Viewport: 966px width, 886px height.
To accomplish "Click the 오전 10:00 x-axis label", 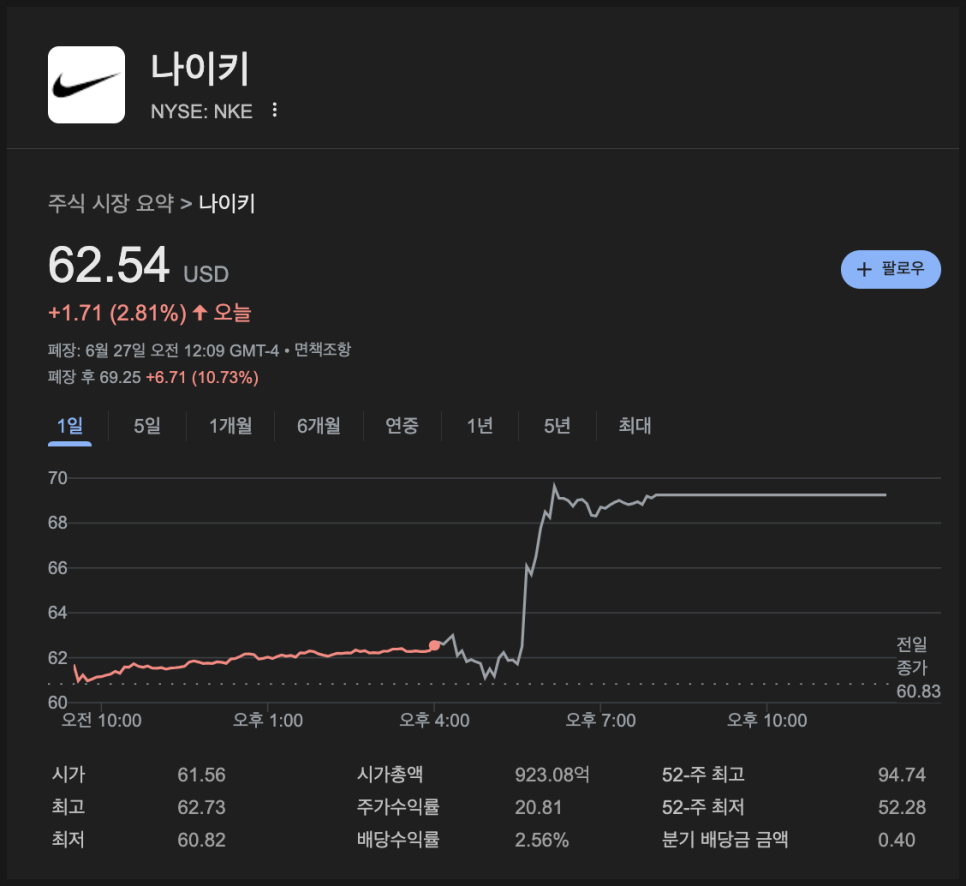I will click(101, 720).
